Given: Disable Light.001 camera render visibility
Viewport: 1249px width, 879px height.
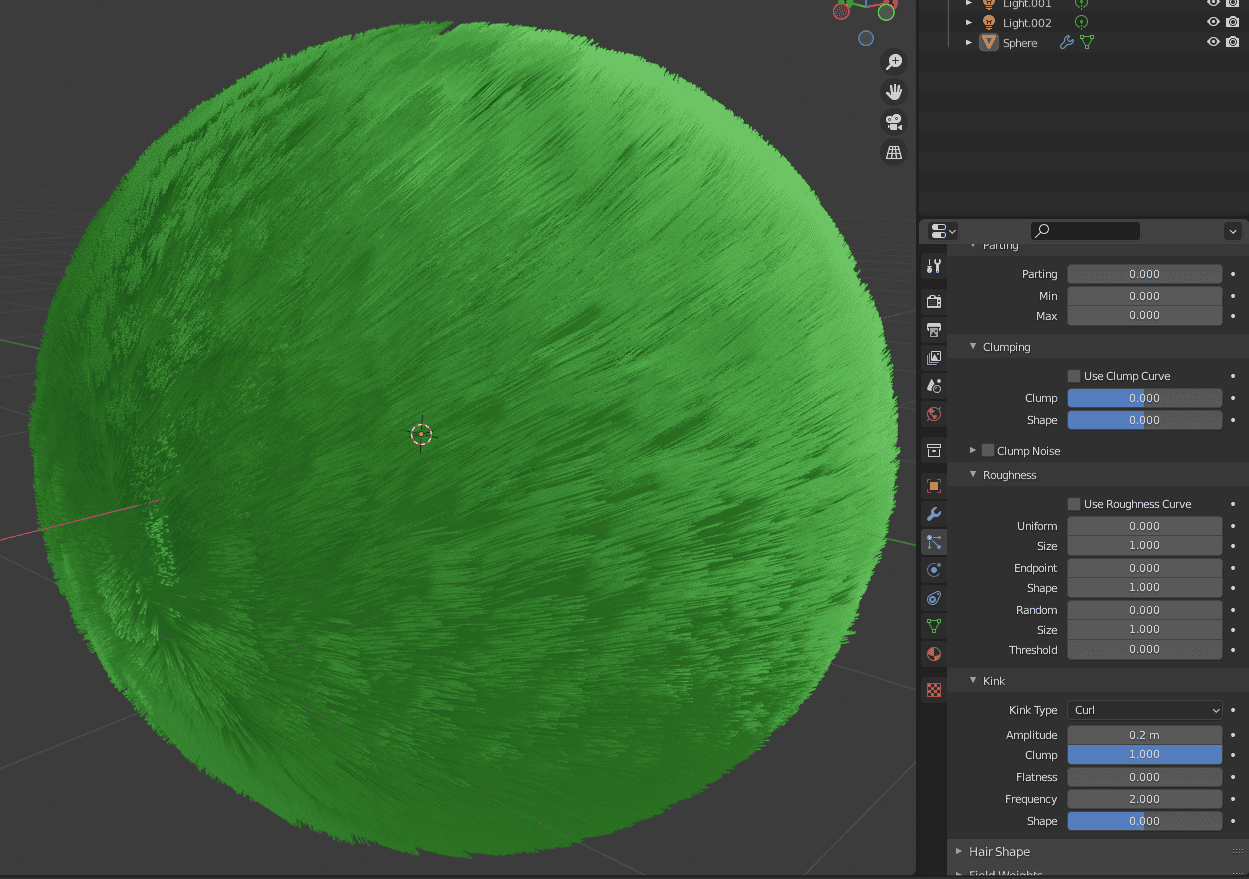Looking at the screenshot, I should pos(1232,5).
